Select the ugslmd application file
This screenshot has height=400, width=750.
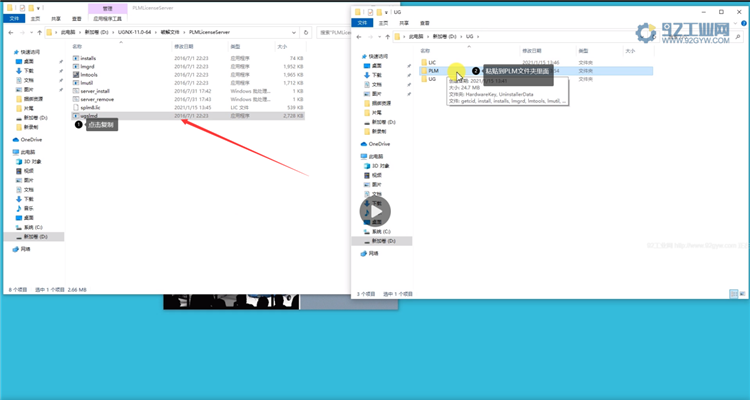[x=188, y=116]
